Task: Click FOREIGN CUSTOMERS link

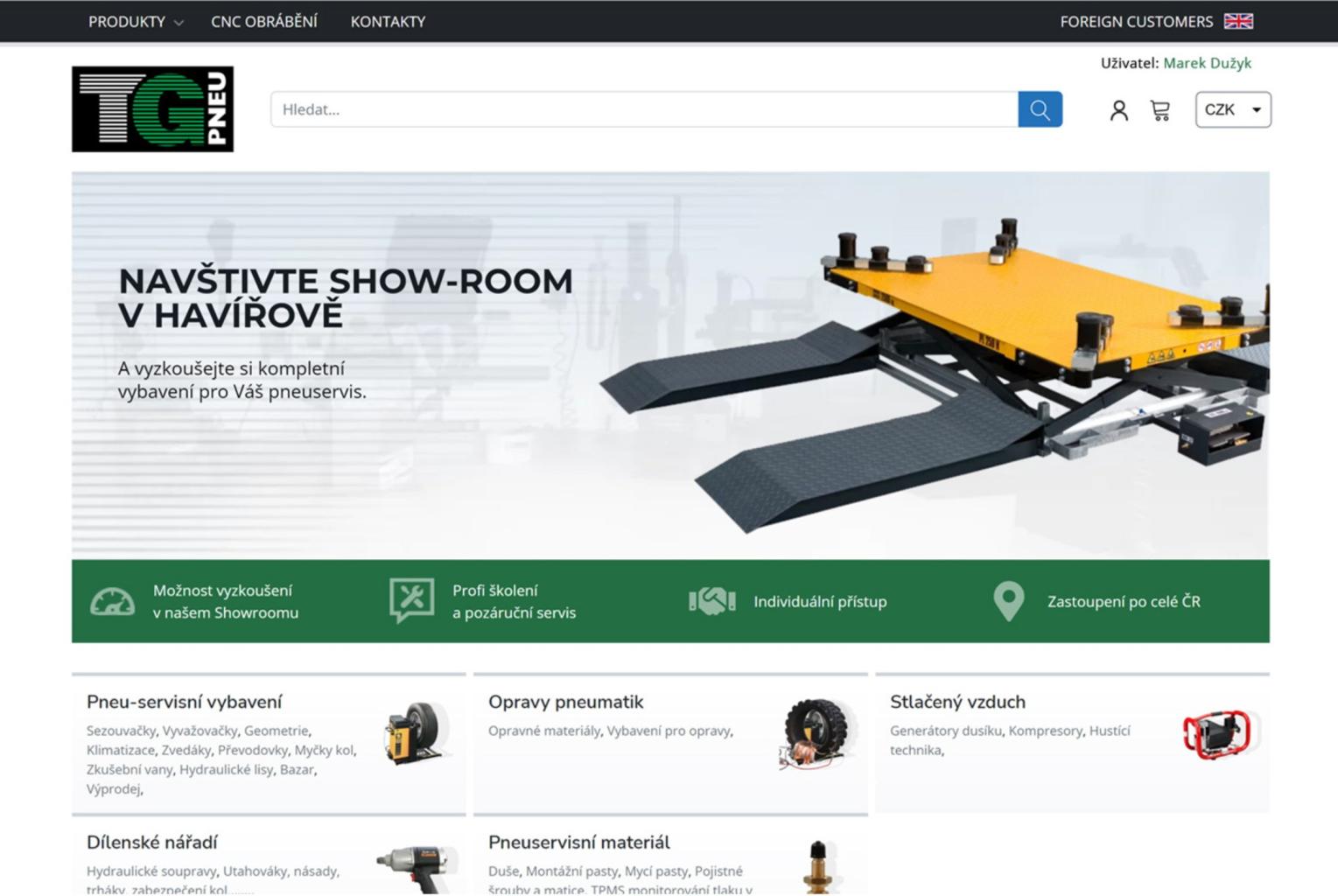Action: pyautogui.click(x=1136, y=22)
